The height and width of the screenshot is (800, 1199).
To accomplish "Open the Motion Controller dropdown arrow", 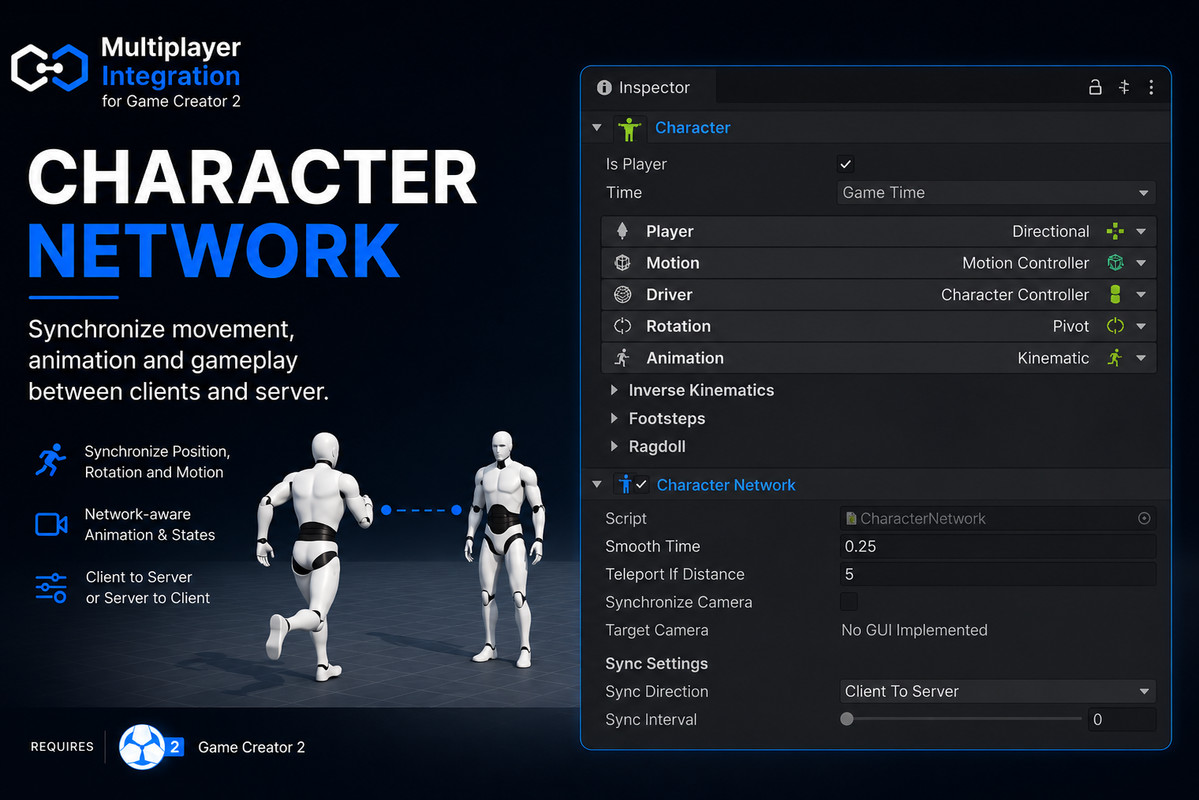I will tap(1141, 263).
